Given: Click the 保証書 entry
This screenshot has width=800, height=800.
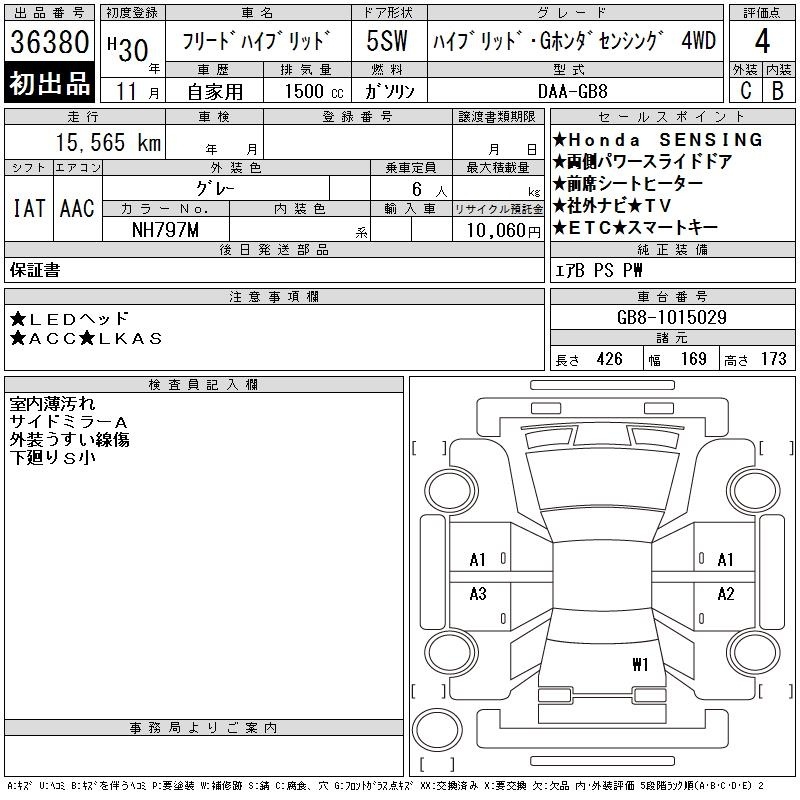Looking at the screenshot, I should pos(35,270).
